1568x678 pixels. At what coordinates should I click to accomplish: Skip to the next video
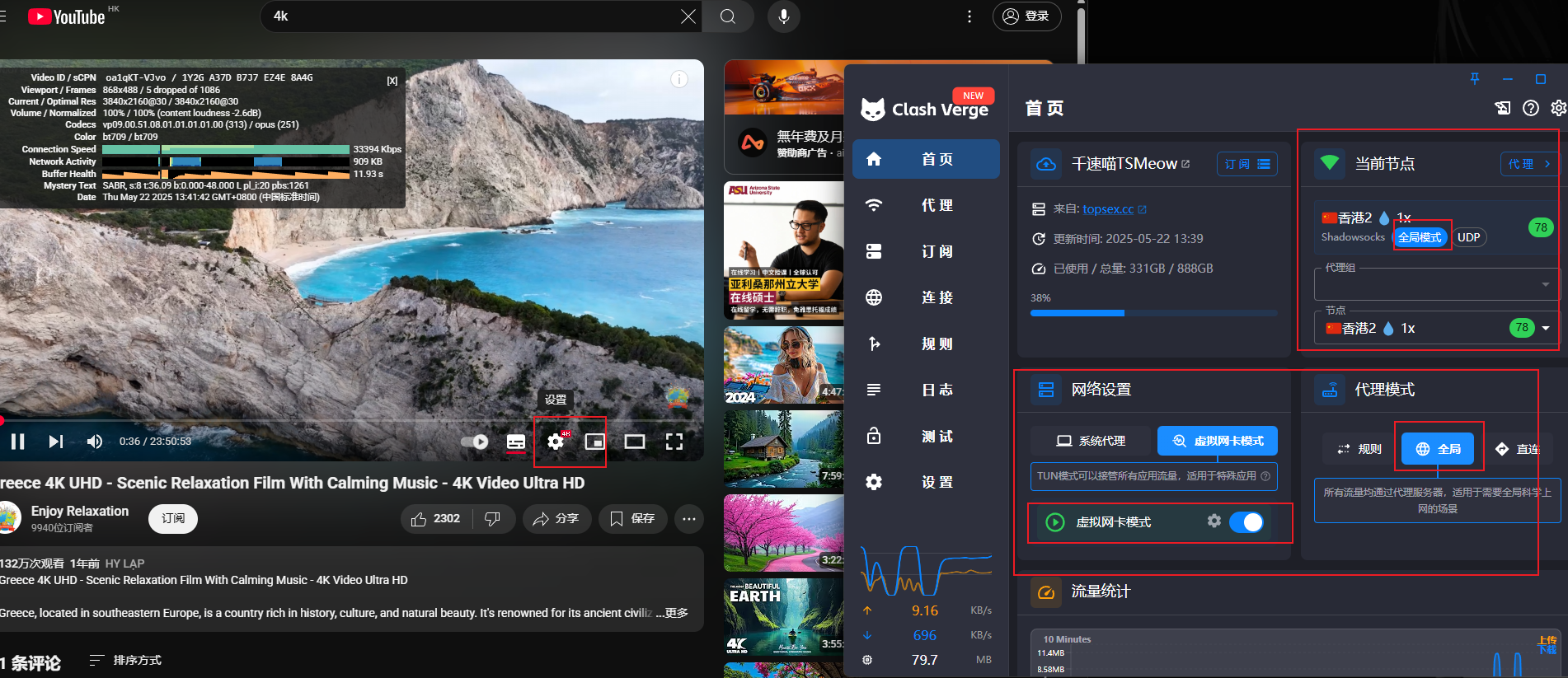55,442
